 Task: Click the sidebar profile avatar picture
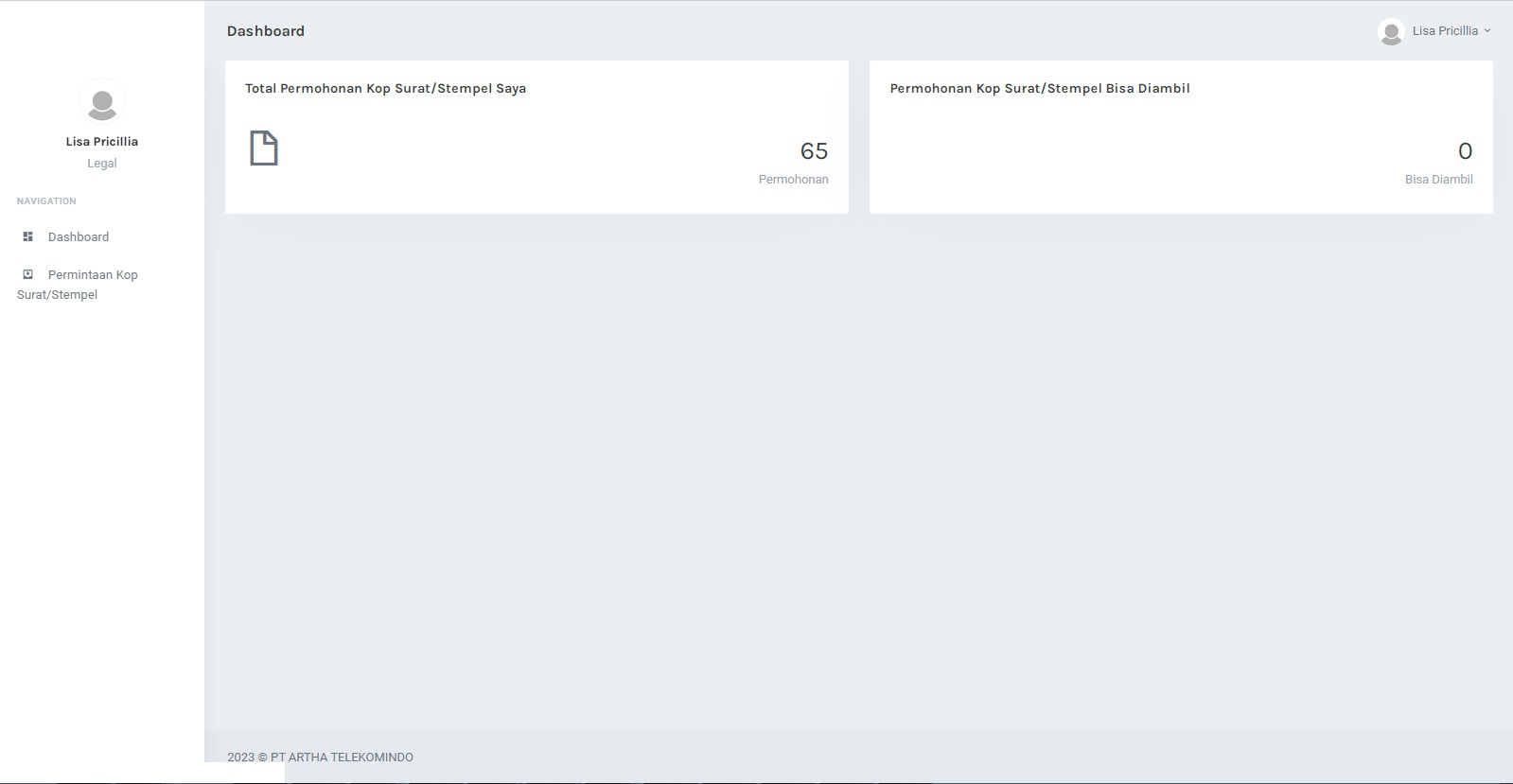(x=102, y=102)
